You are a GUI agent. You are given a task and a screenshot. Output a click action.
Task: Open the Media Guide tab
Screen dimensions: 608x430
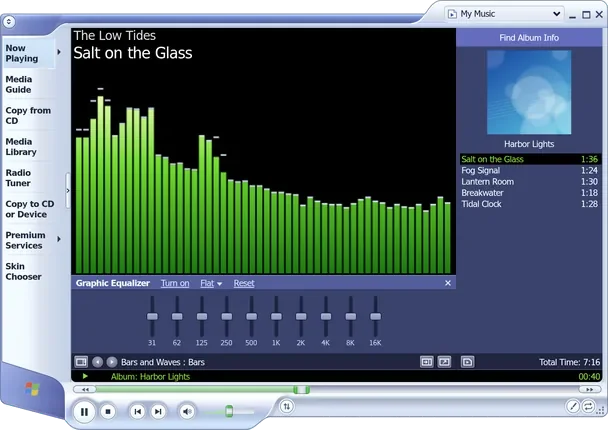[28, 85]
